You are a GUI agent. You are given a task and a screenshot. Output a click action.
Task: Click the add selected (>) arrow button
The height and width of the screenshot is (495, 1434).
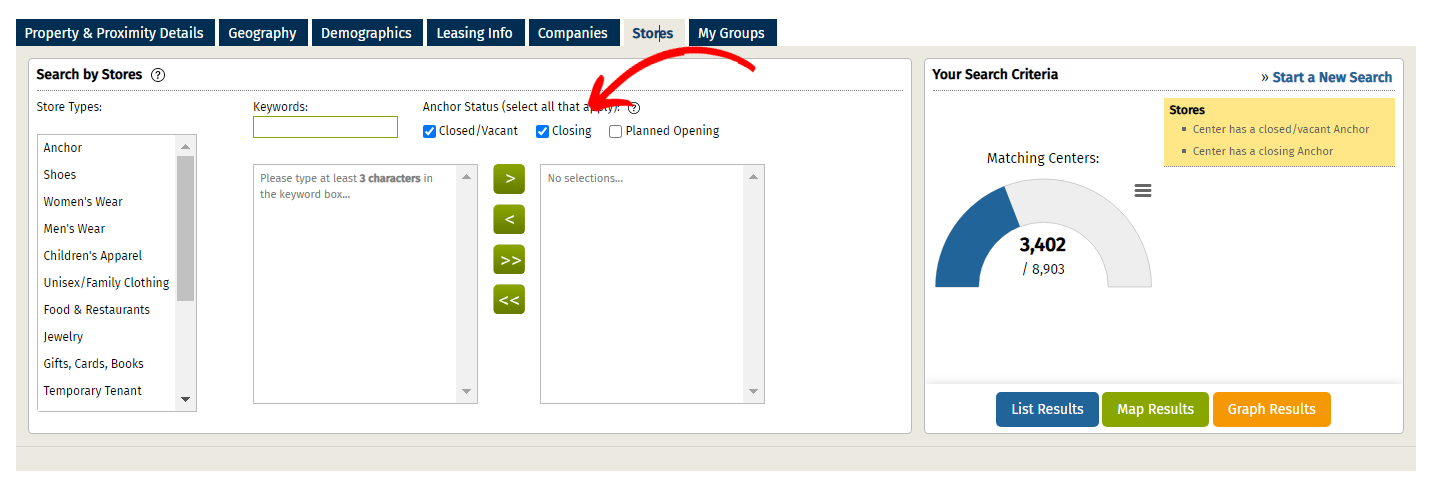(x=509, y=179)
